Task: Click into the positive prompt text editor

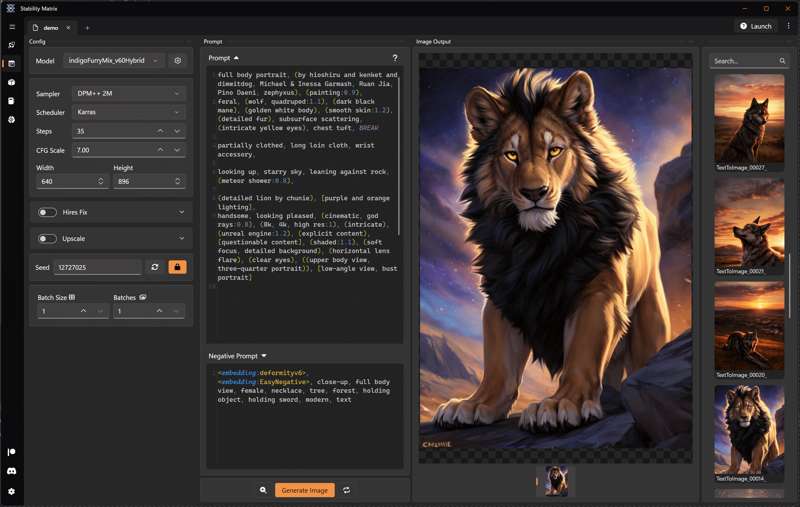Action: [x=305, y=204]
